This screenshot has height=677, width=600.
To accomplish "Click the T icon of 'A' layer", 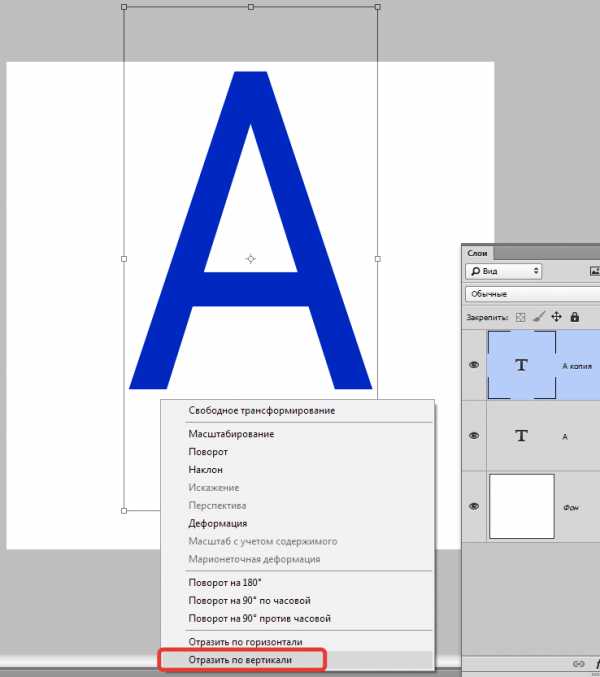I will pyautogui.click(x=521, y=436).
